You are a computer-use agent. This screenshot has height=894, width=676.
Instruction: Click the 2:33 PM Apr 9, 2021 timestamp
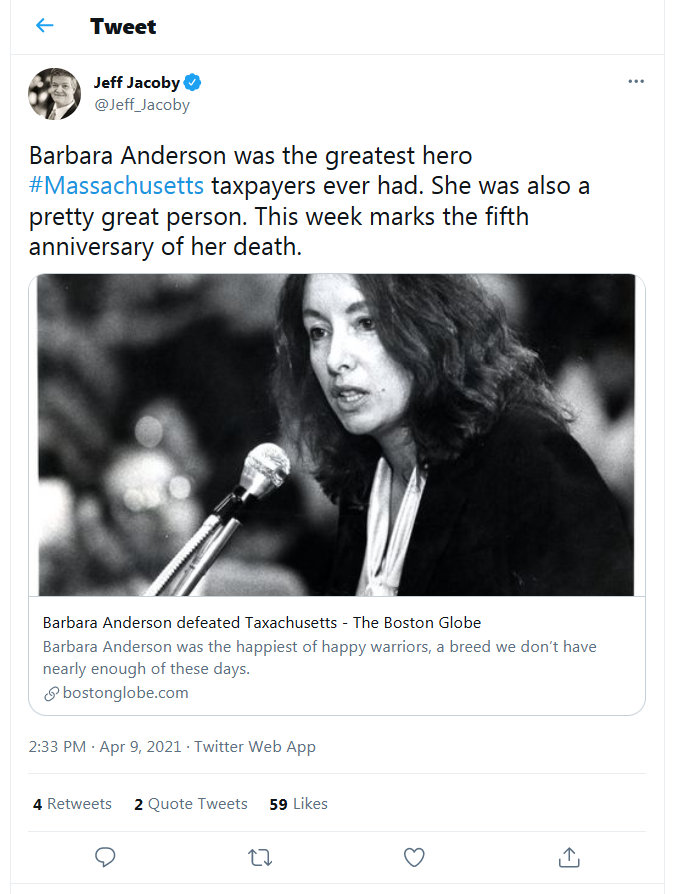click(105, 747)
